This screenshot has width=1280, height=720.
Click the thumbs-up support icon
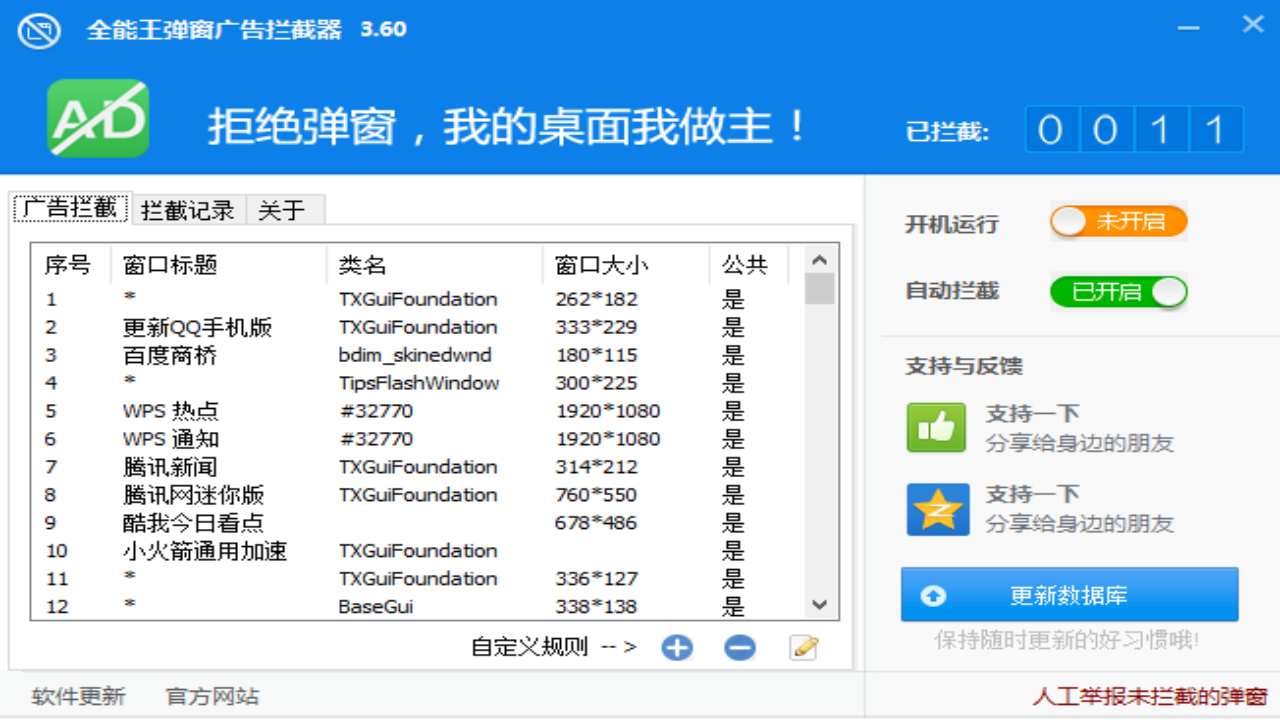pos(936,424)
